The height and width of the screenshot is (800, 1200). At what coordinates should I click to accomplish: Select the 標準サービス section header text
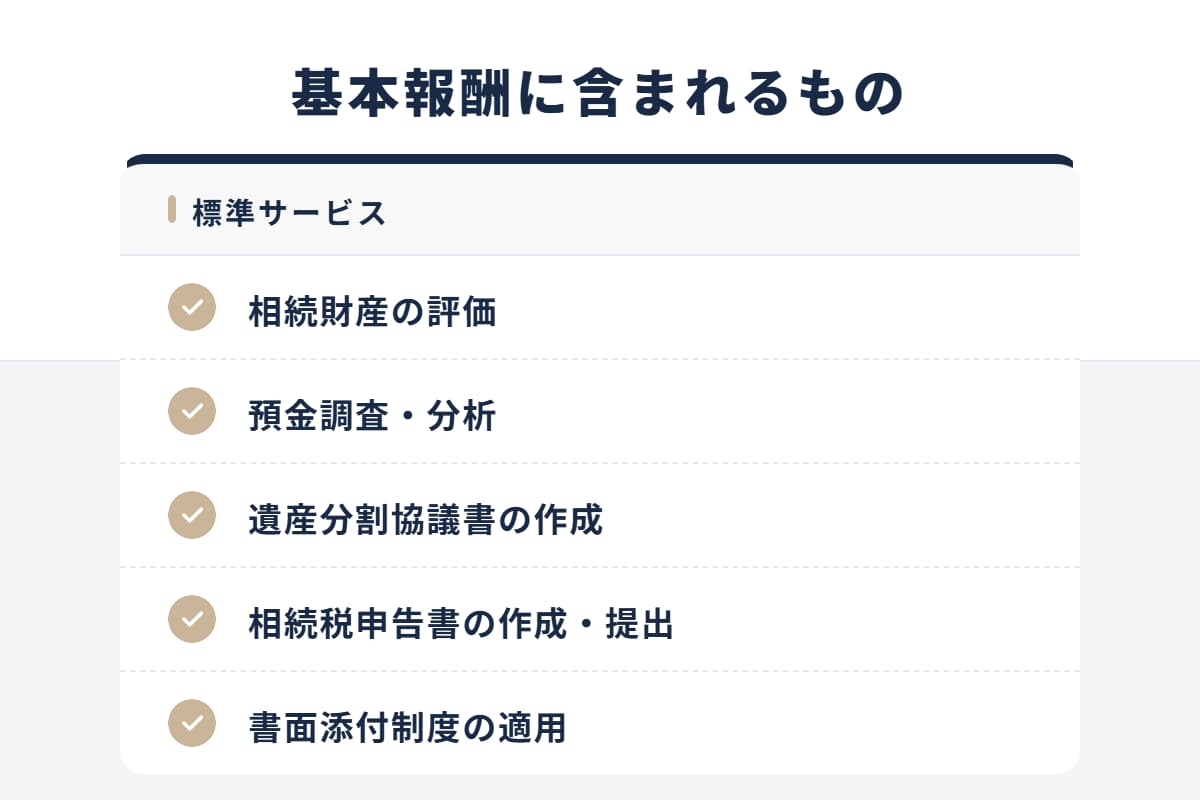[290, 213]
